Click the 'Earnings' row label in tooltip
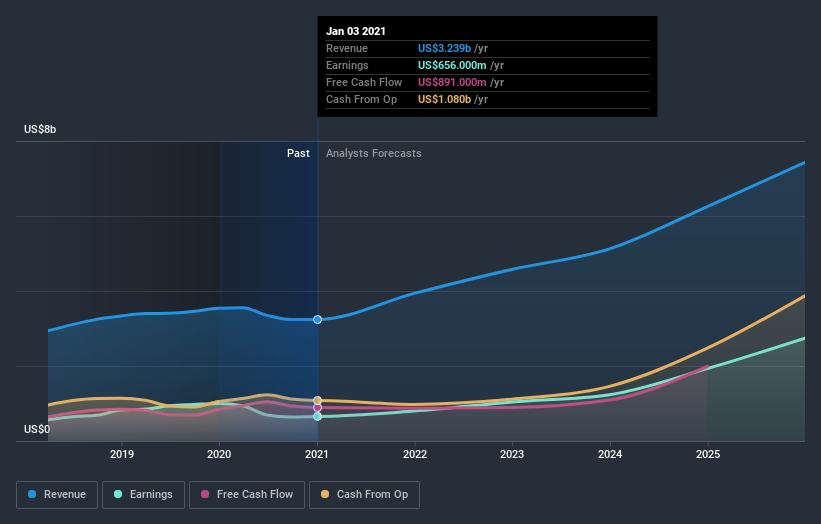The image size is (821, 524). coord(347,65)
